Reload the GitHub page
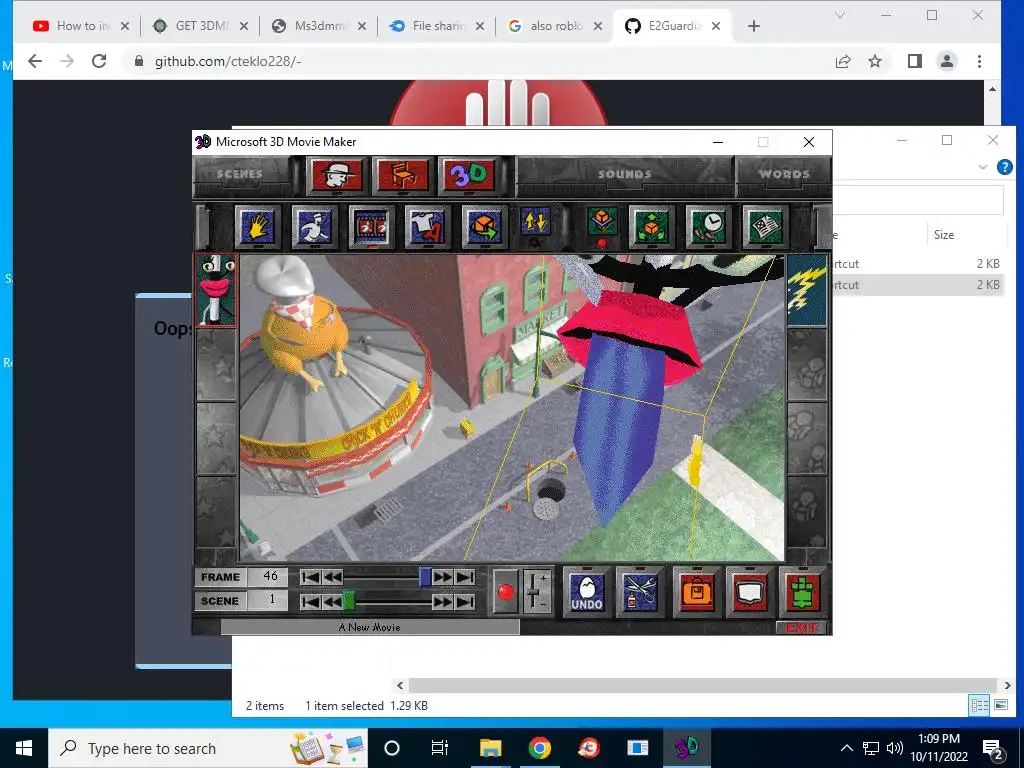This screenshot has height=768, width=1024. click(99, 61)
